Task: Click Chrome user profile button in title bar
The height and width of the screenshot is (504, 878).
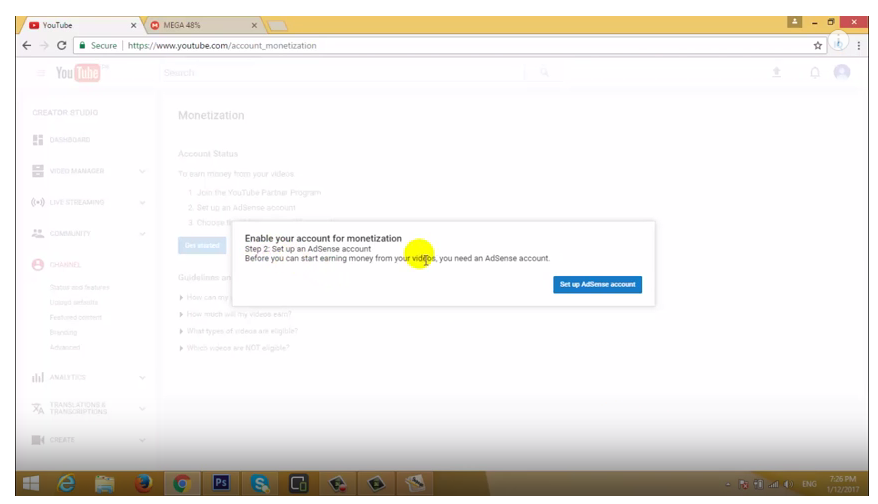Action: click(x=794, y=22)
